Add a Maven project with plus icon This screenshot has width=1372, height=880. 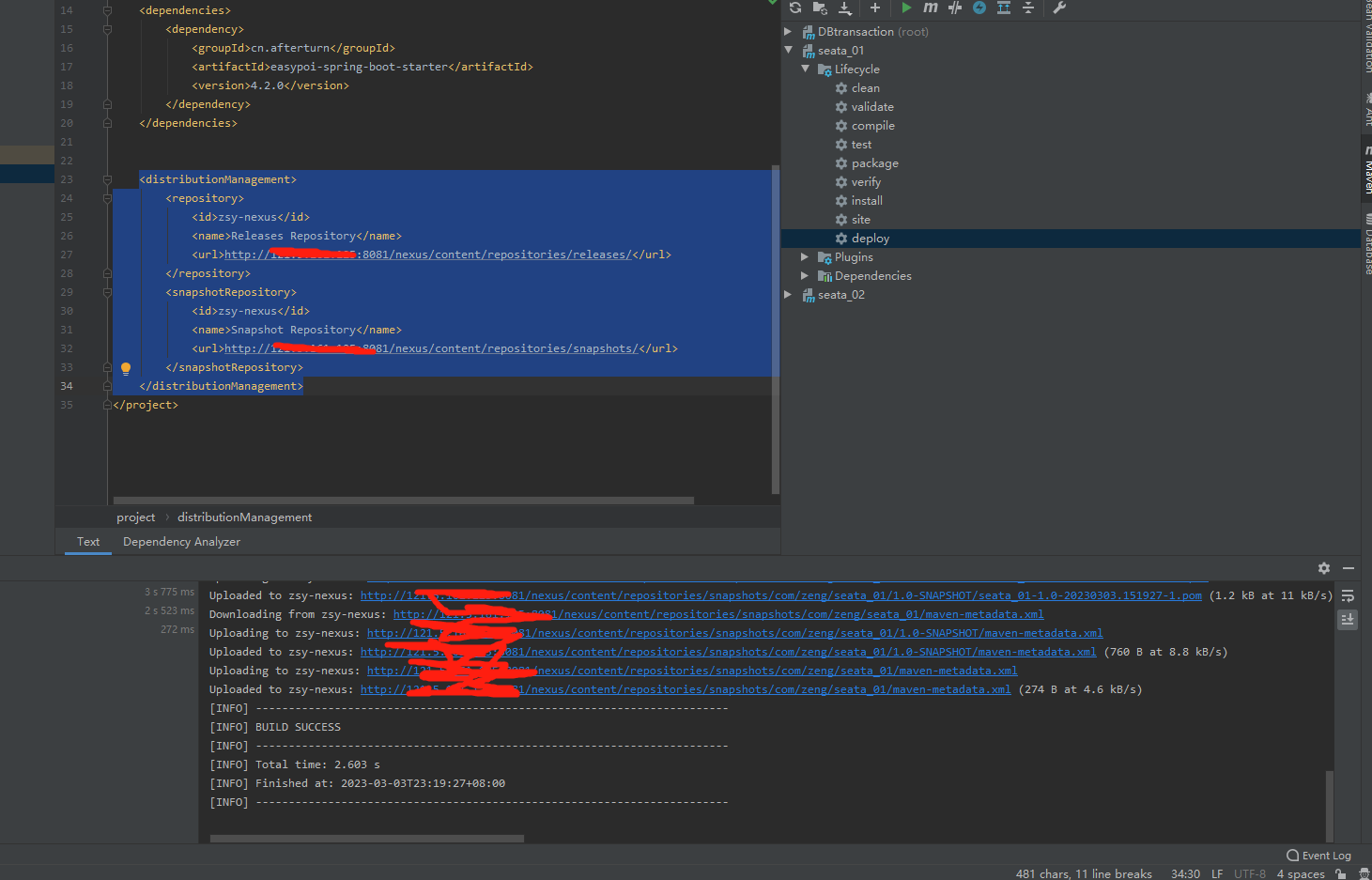click(874, 8)
